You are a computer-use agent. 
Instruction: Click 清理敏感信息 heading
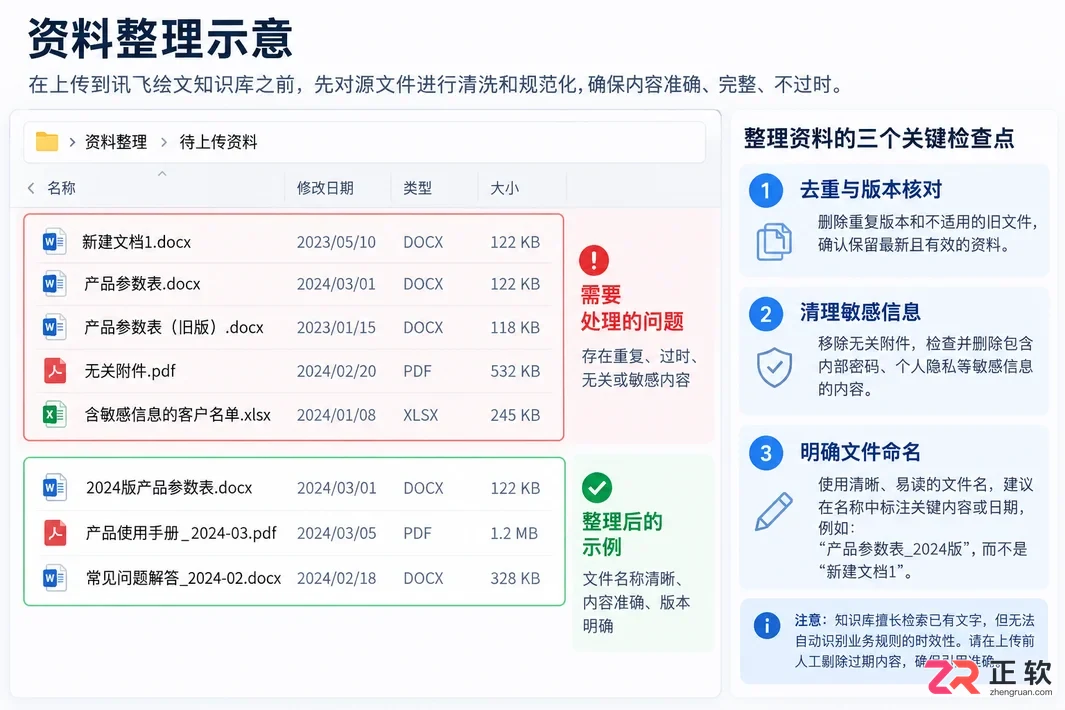click(860, 312)
